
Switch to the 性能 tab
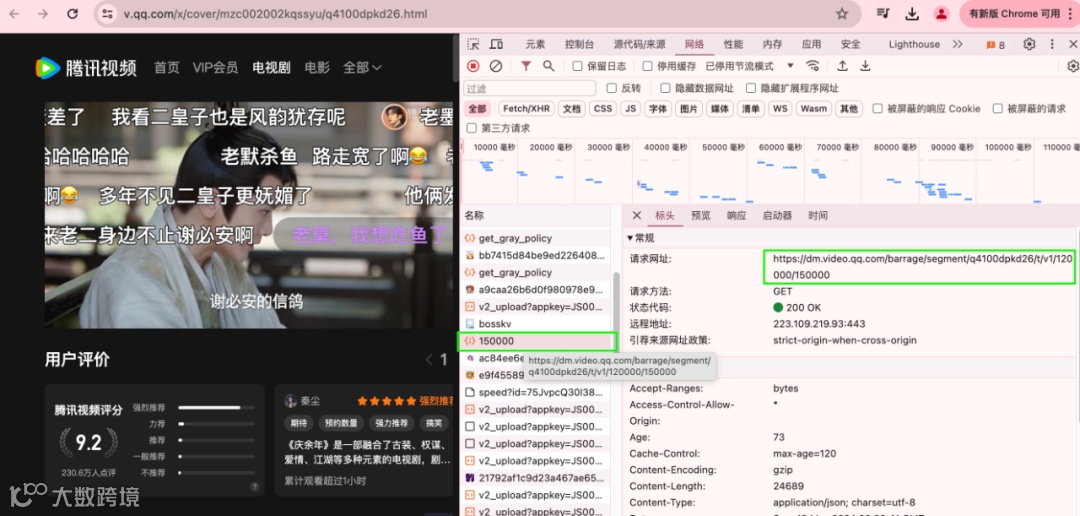click(733, 44)
